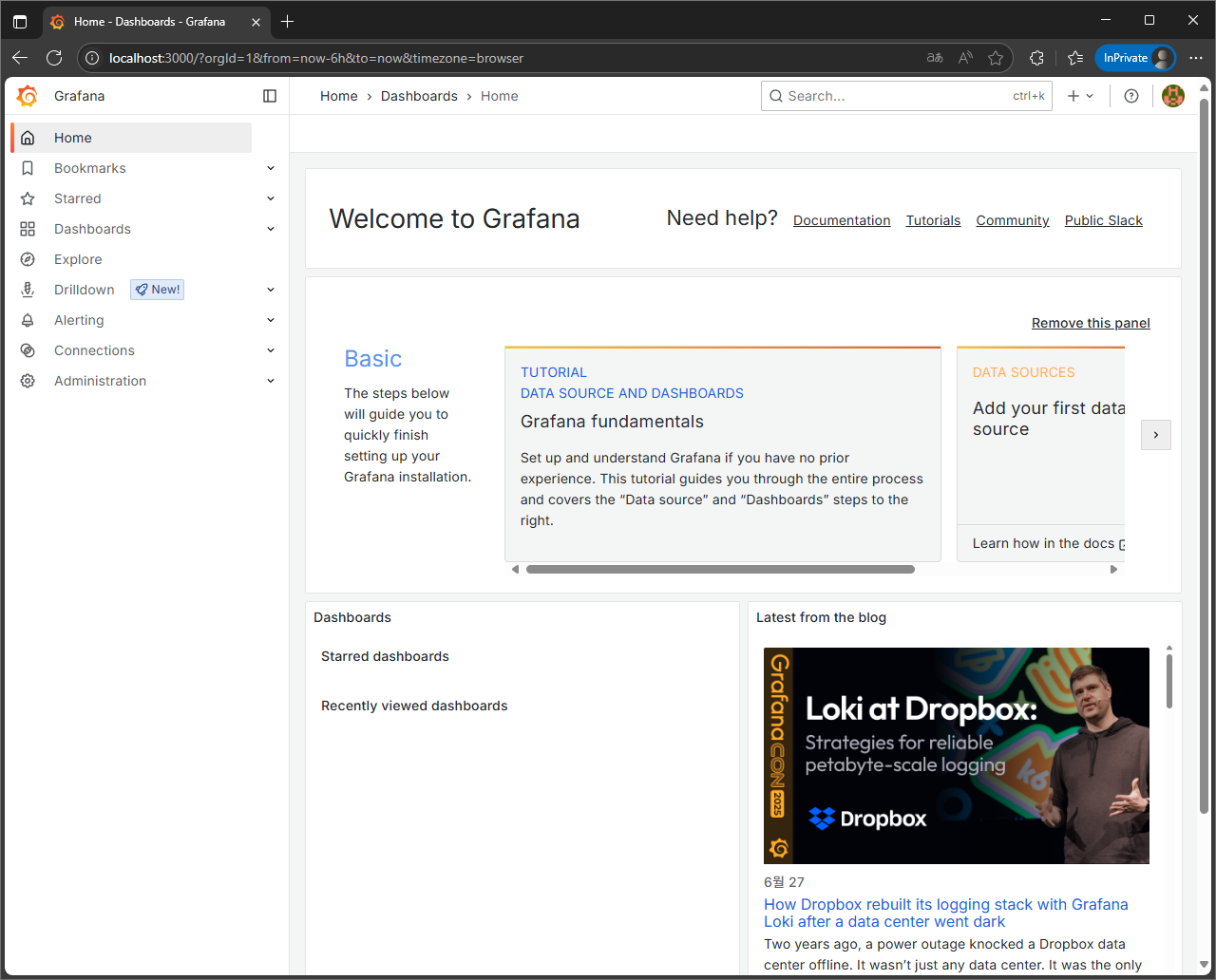Open browser extensions puzzle icon
Viewport: 1216px width, 980px height.
tap(1036, 58)
